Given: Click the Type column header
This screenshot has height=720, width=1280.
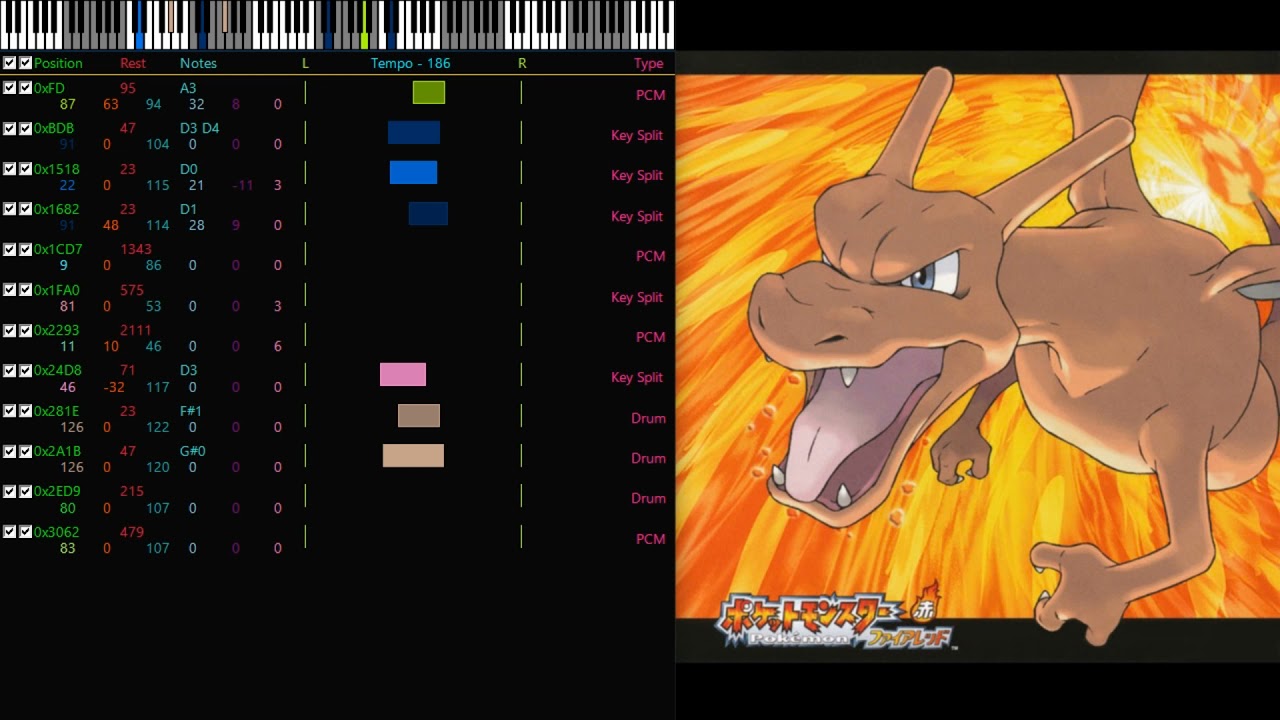Looking at the screenshot, I should tap(649, 63).
